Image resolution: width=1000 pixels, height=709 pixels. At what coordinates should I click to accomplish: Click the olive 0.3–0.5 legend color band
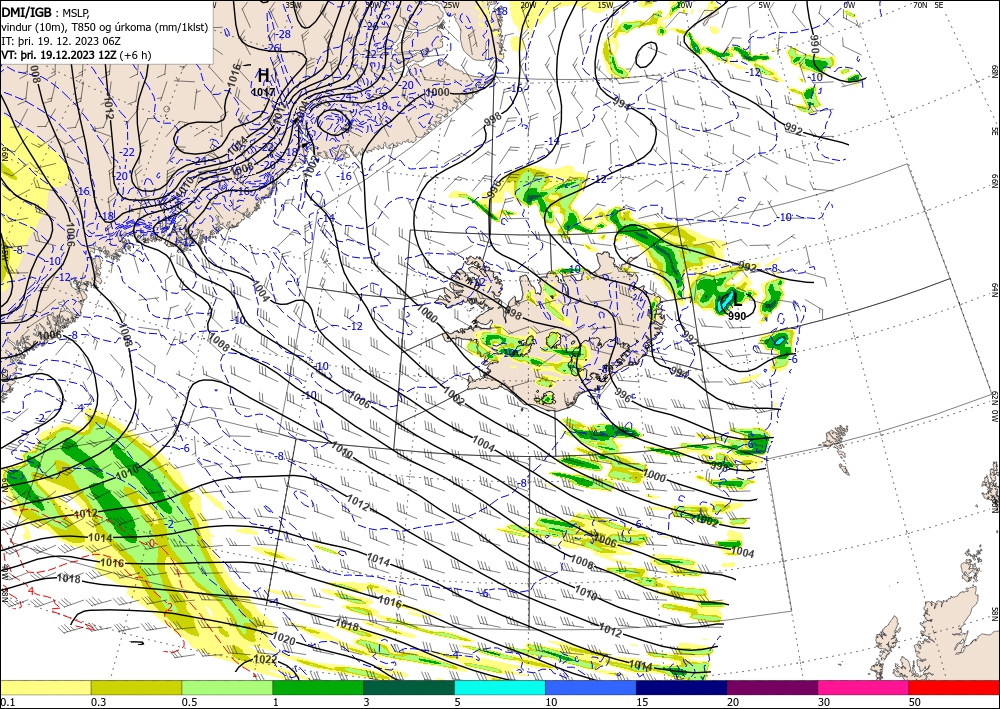136,687
